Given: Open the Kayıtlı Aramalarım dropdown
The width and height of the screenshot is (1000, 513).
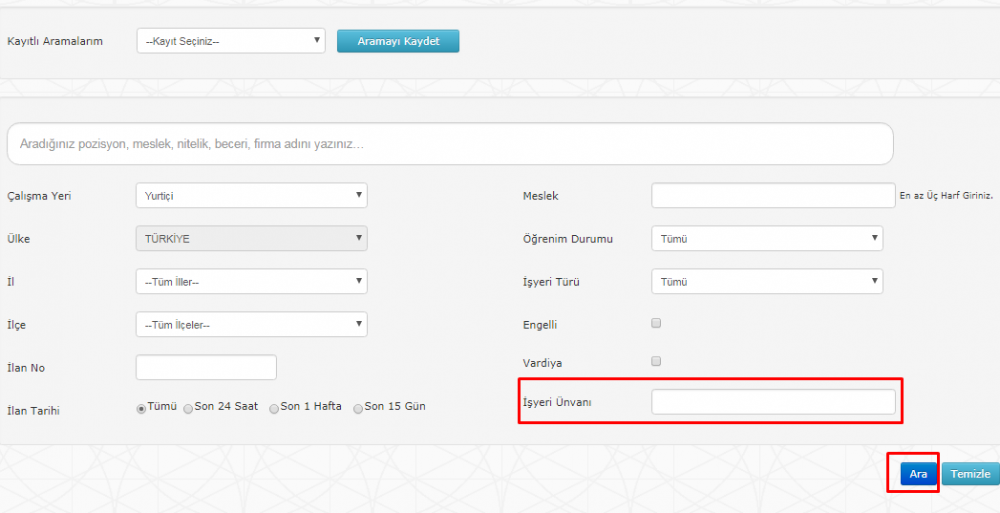Looking at the screenshot, I should coord(231,41).
